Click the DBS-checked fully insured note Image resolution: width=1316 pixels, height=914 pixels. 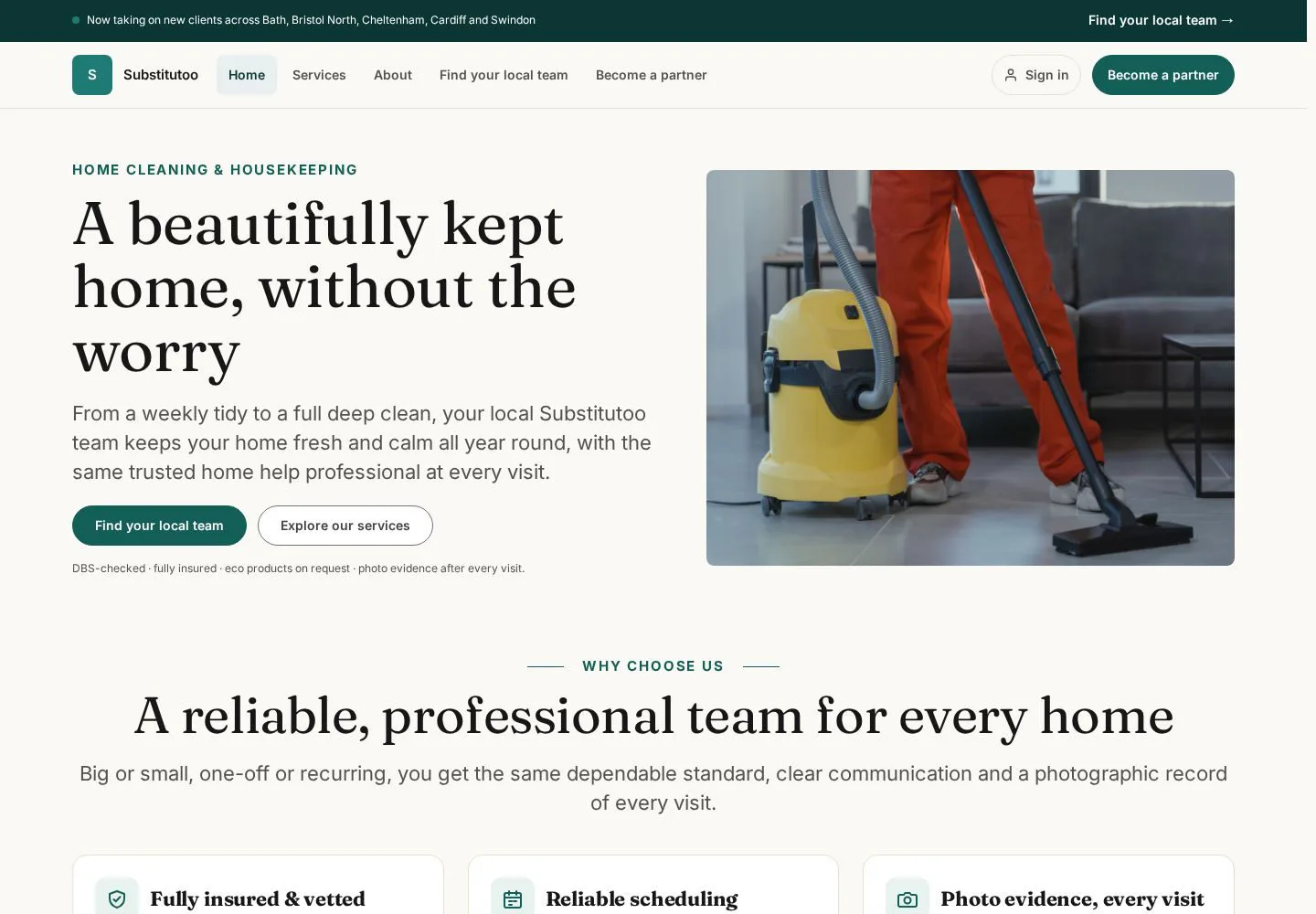298,569
